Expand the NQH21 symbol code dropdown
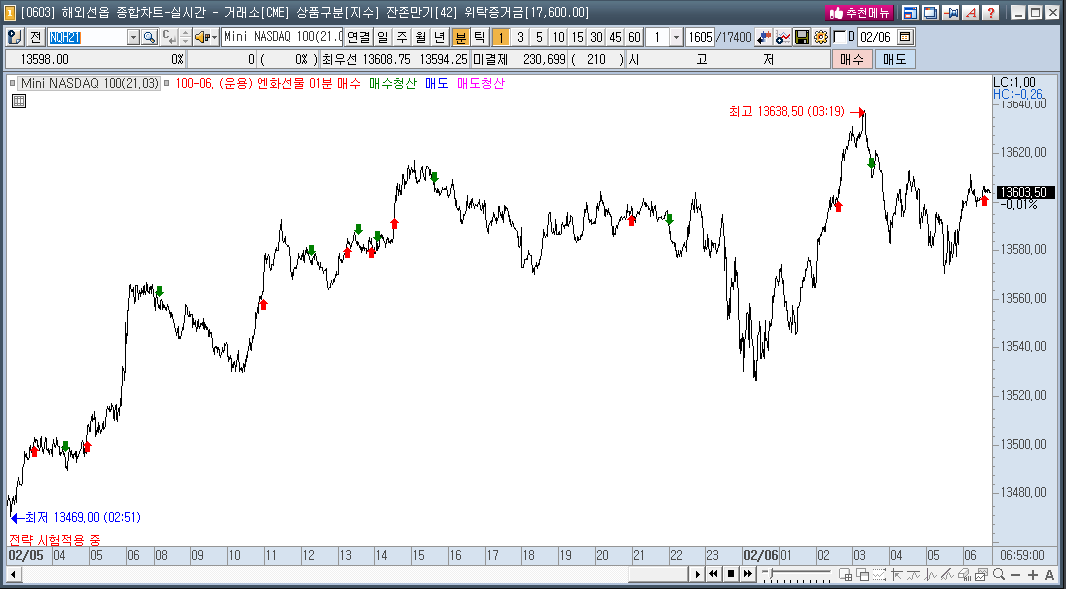The image size is (1066, 589). coord(133,37)
